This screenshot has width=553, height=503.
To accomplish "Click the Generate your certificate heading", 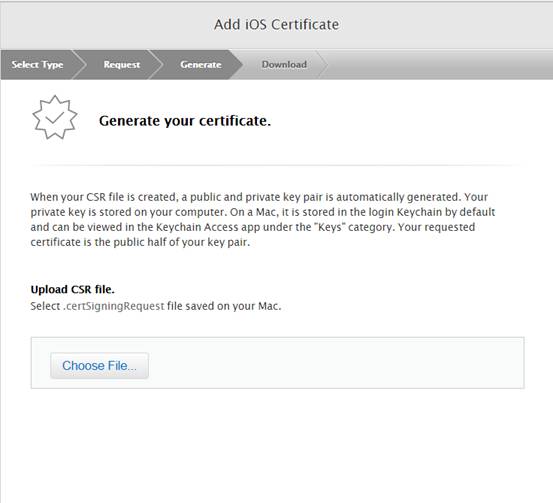I will coord(185,121).
